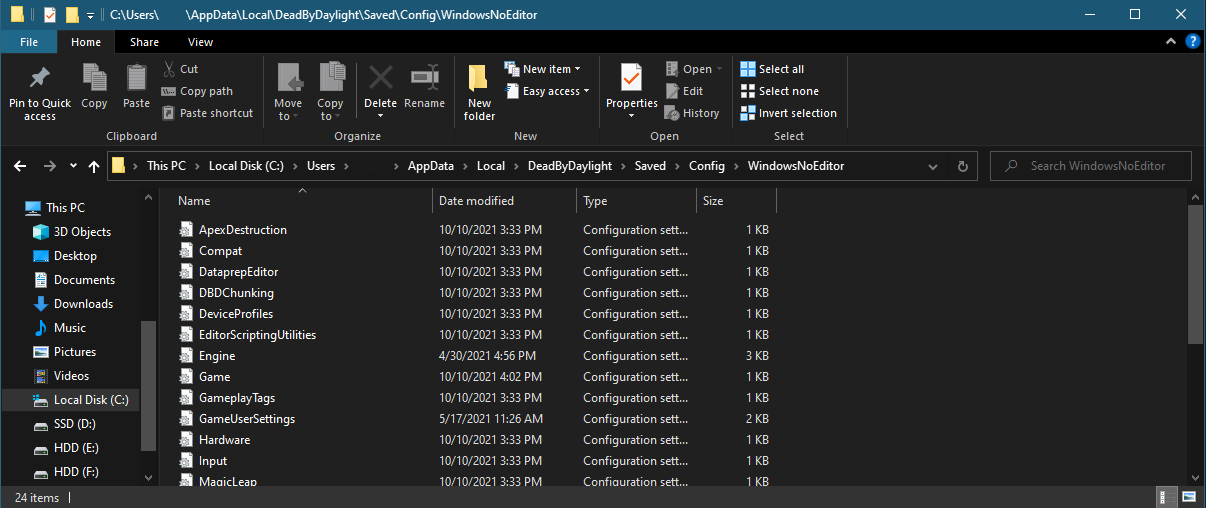This screenshot has width=1206, height=508.
Task: Select the Cut scissors command
Action: pos(180,69)
